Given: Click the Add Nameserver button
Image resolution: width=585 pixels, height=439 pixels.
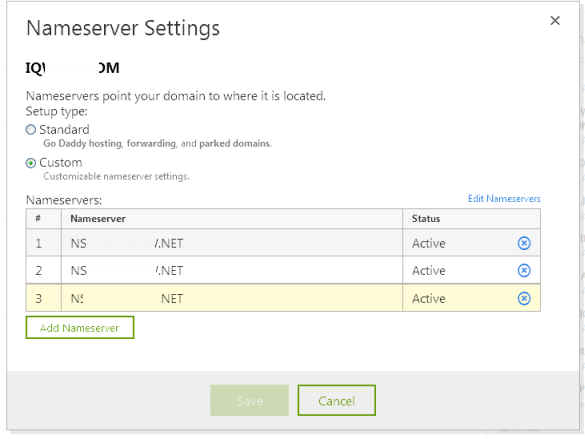Looking at the screenshot, I should click(x=80, y=327).
